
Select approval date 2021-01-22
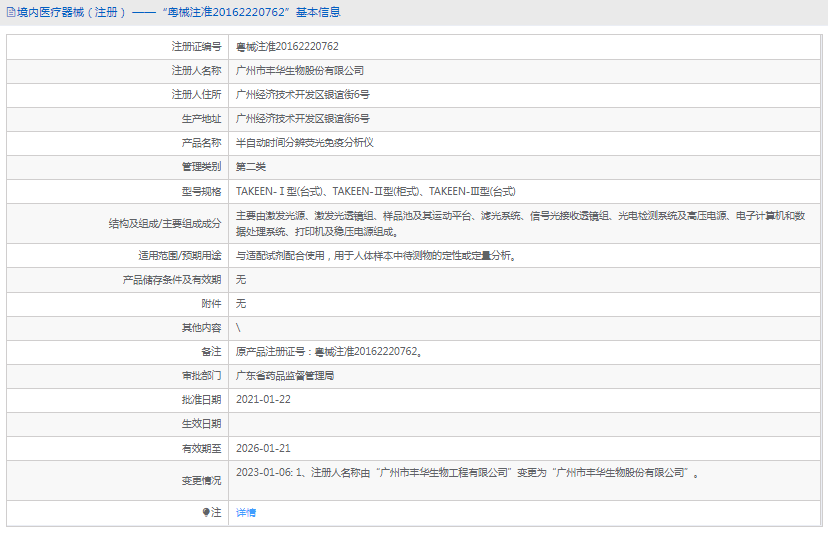263,400
